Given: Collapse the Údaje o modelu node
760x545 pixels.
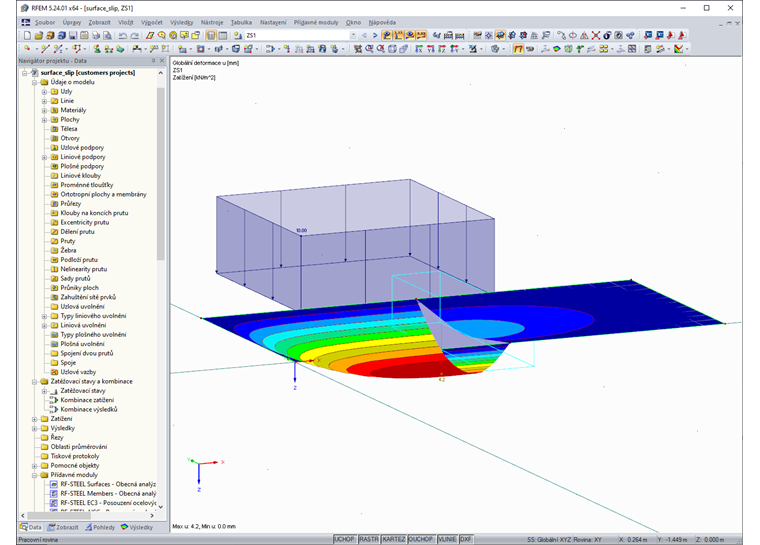Looking at the screenshot, I should pos(34,82).
